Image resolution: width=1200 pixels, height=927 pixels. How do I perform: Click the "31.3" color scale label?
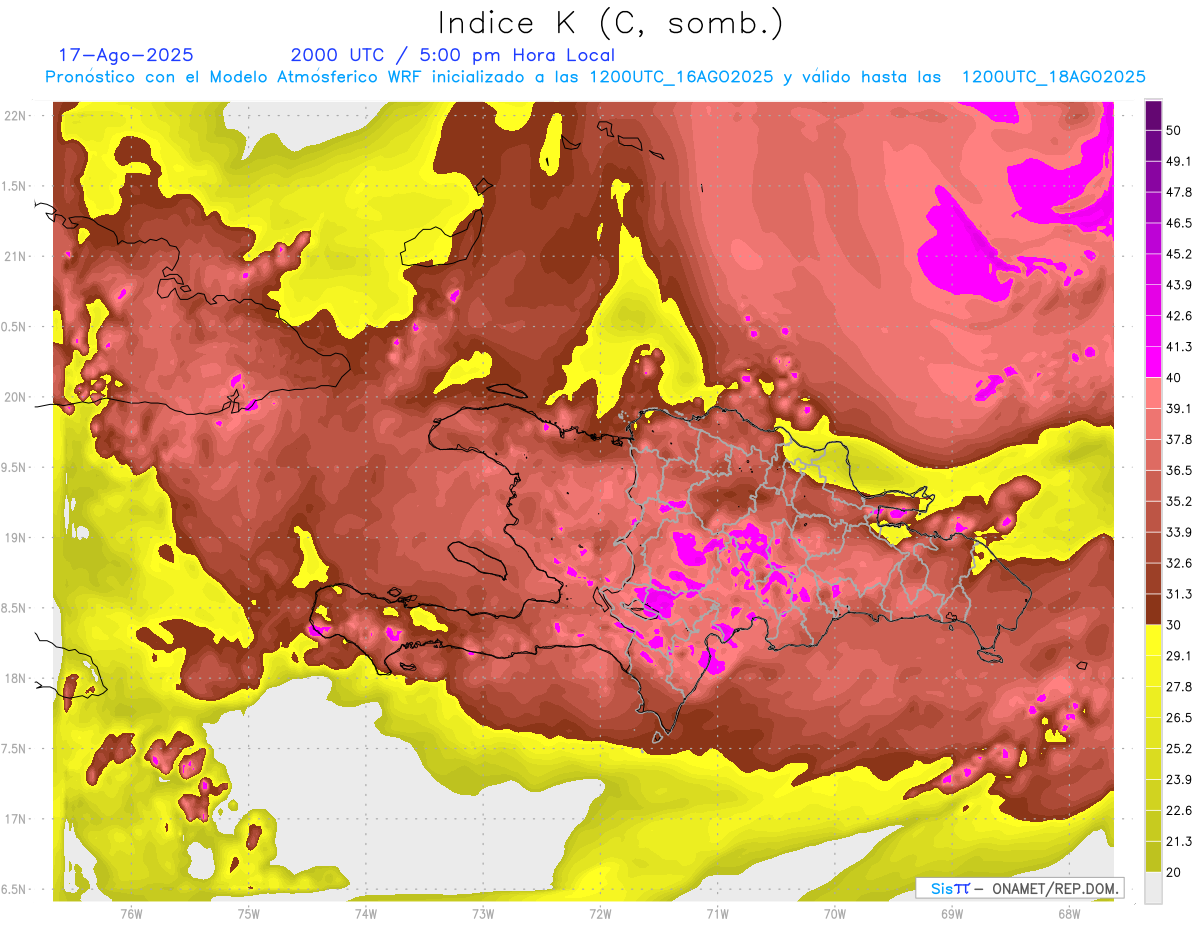pyautogui.click(x=1179, y=594)
